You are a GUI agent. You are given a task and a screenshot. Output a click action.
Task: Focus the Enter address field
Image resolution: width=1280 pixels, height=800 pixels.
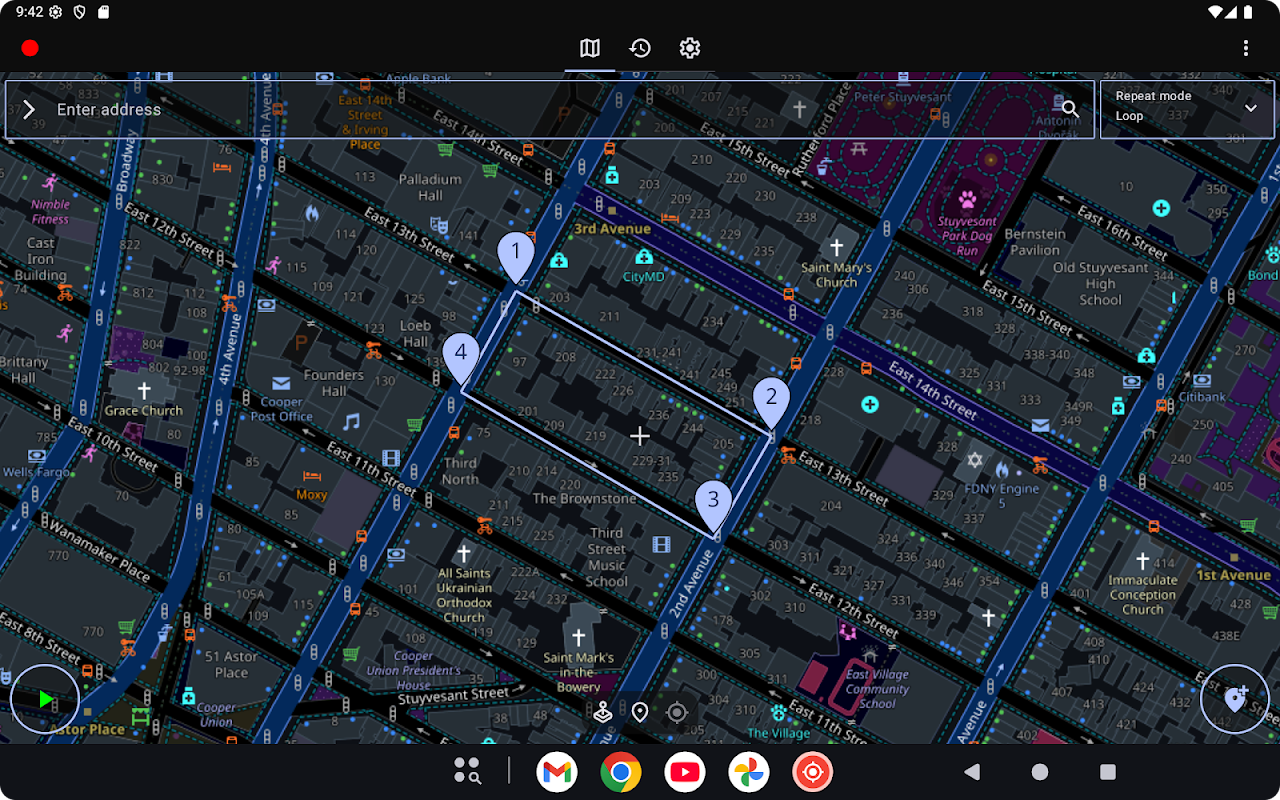pyautogui.click(x=550, y=110)
